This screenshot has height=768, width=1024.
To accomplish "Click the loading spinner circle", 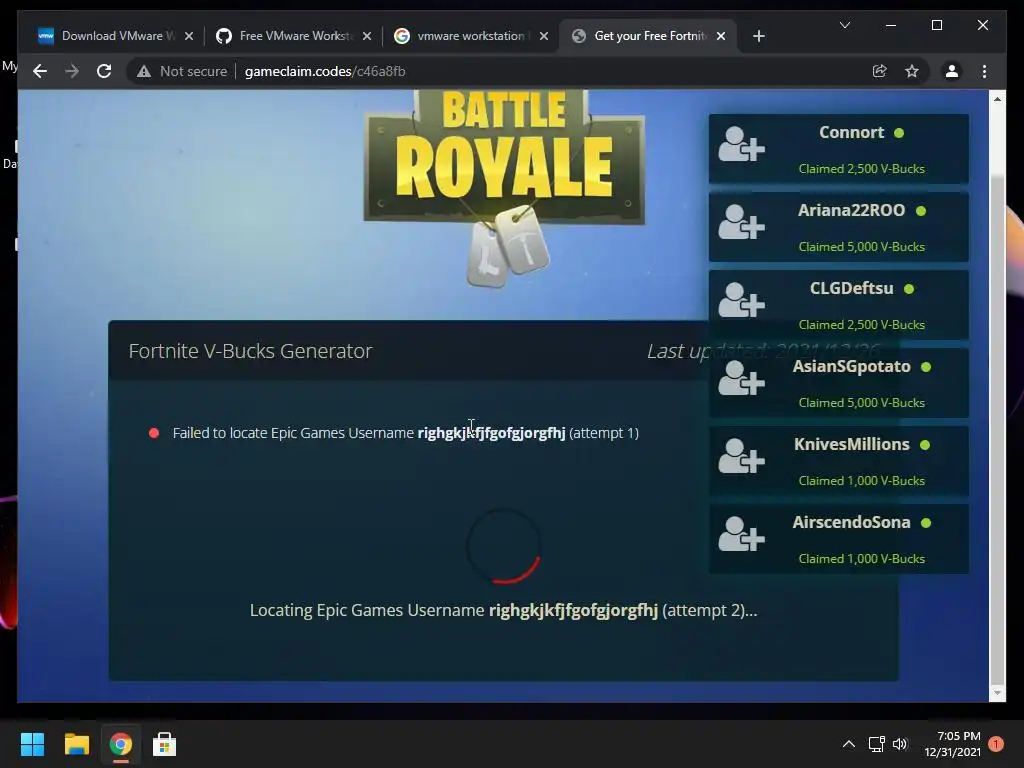I will coord(504,546).
